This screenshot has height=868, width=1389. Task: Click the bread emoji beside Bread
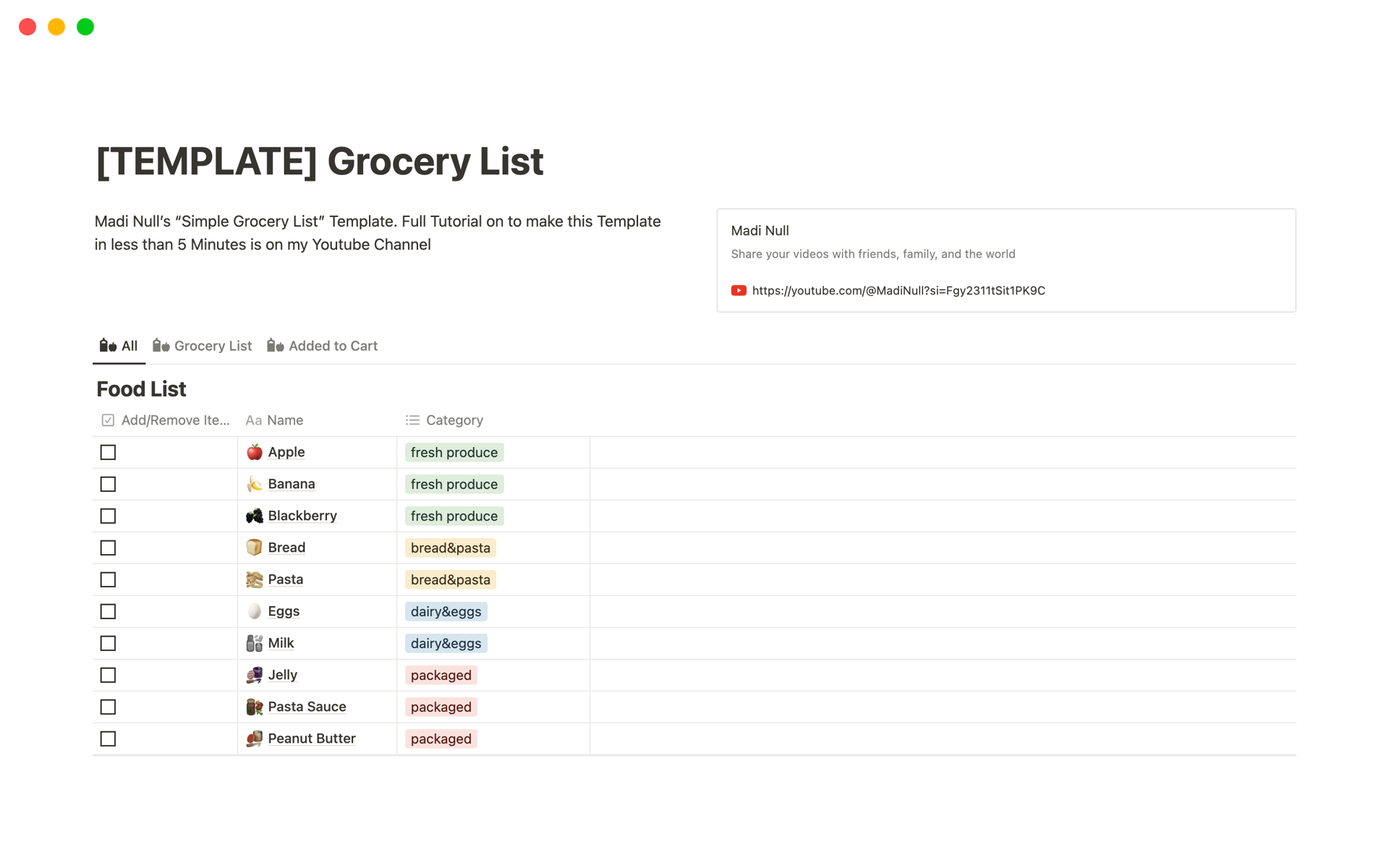(255, 548)
